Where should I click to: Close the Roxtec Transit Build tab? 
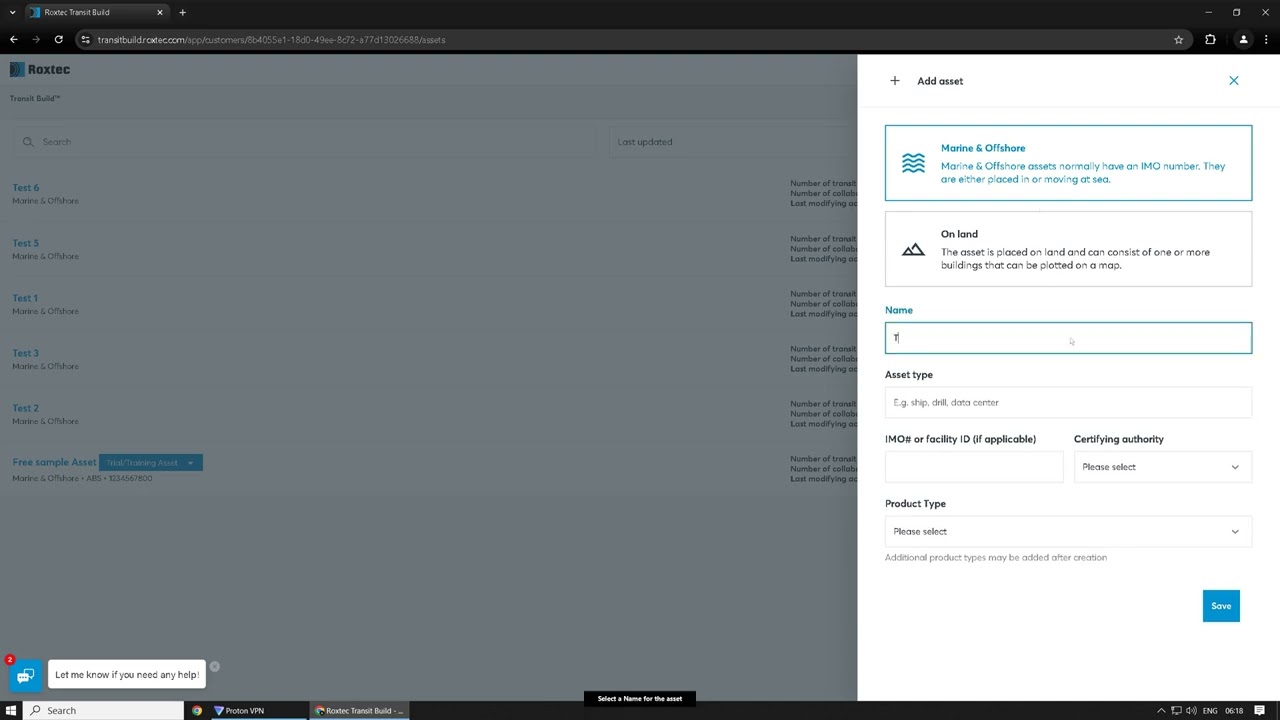[x=158, y=13]
